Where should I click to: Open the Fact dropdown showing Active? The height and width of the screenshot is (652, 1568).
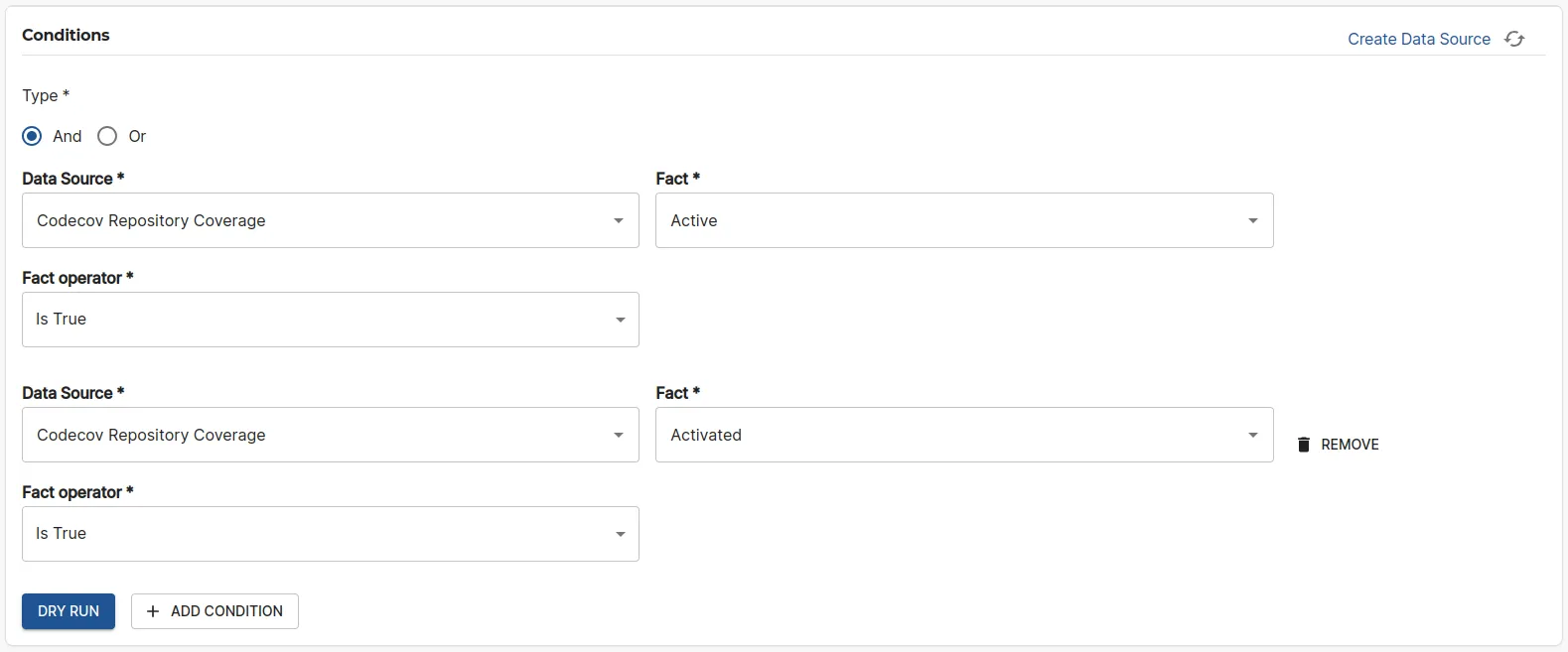click(962, 220)
